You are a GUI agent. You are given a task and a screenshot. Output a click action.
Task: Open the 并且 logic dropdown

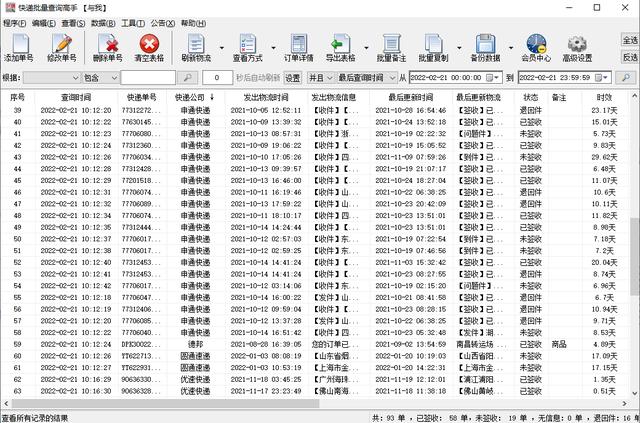pos(321,78)
